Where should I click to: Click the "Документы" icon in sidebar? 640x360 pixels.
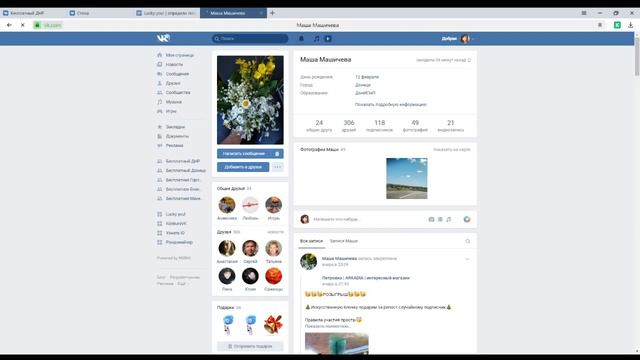pyautogui.click(x=160, y=136)
